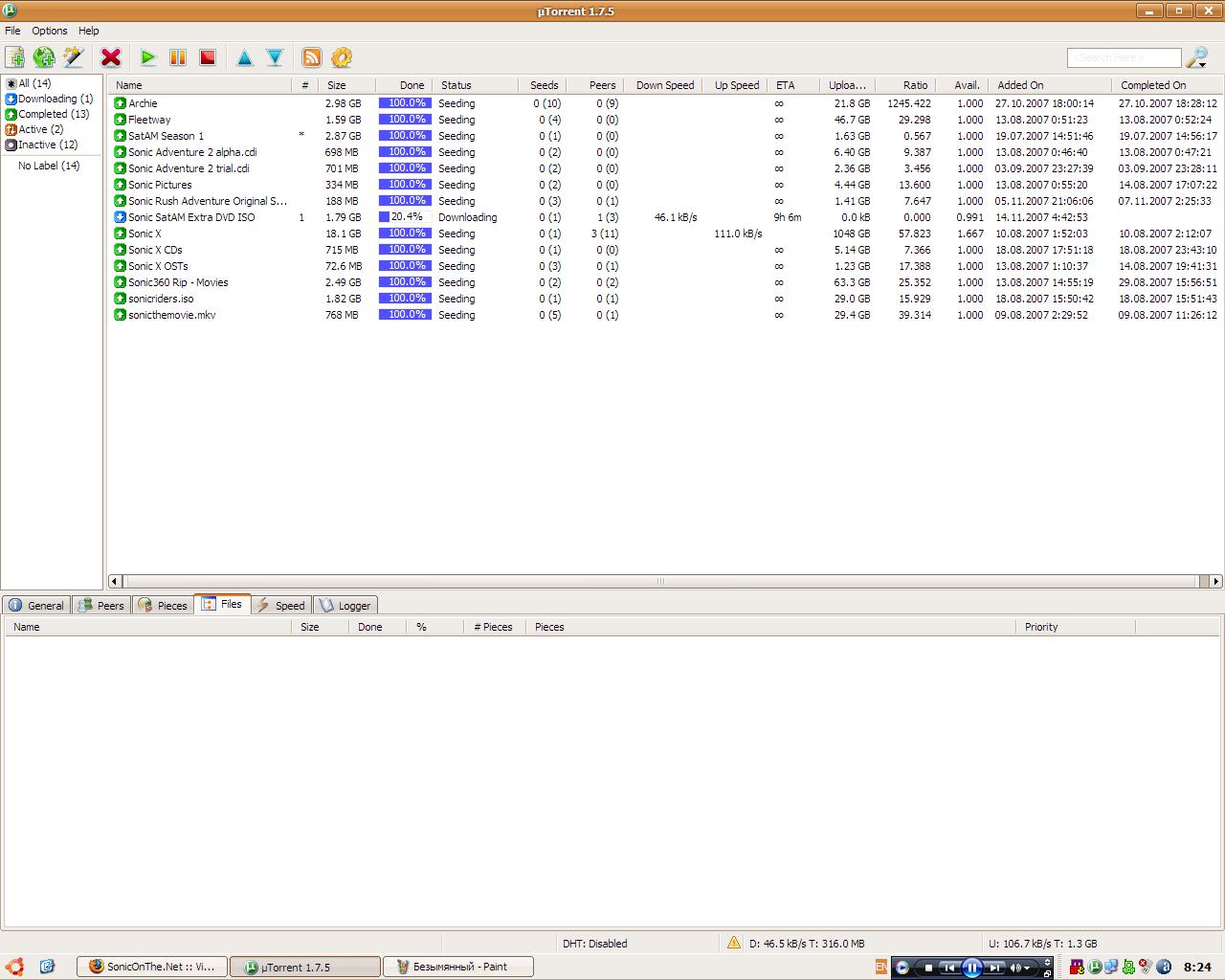Open Preferences gear icon in toolbar

pyautogui.click(x=342, y=57)
